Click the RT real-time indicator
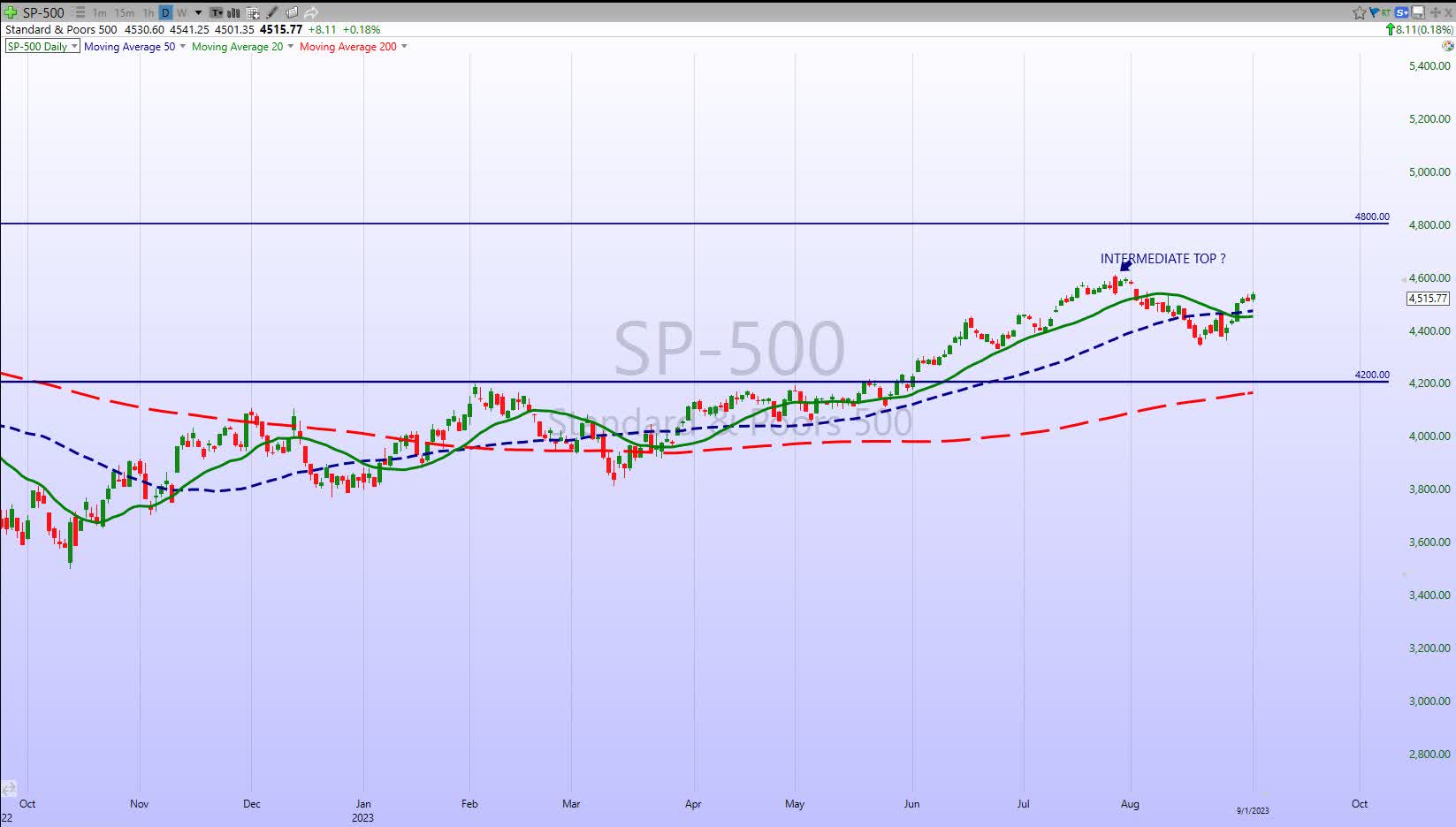This screenshot has height=827, width=1456. pyautogui.click(x=1385, y=12)
